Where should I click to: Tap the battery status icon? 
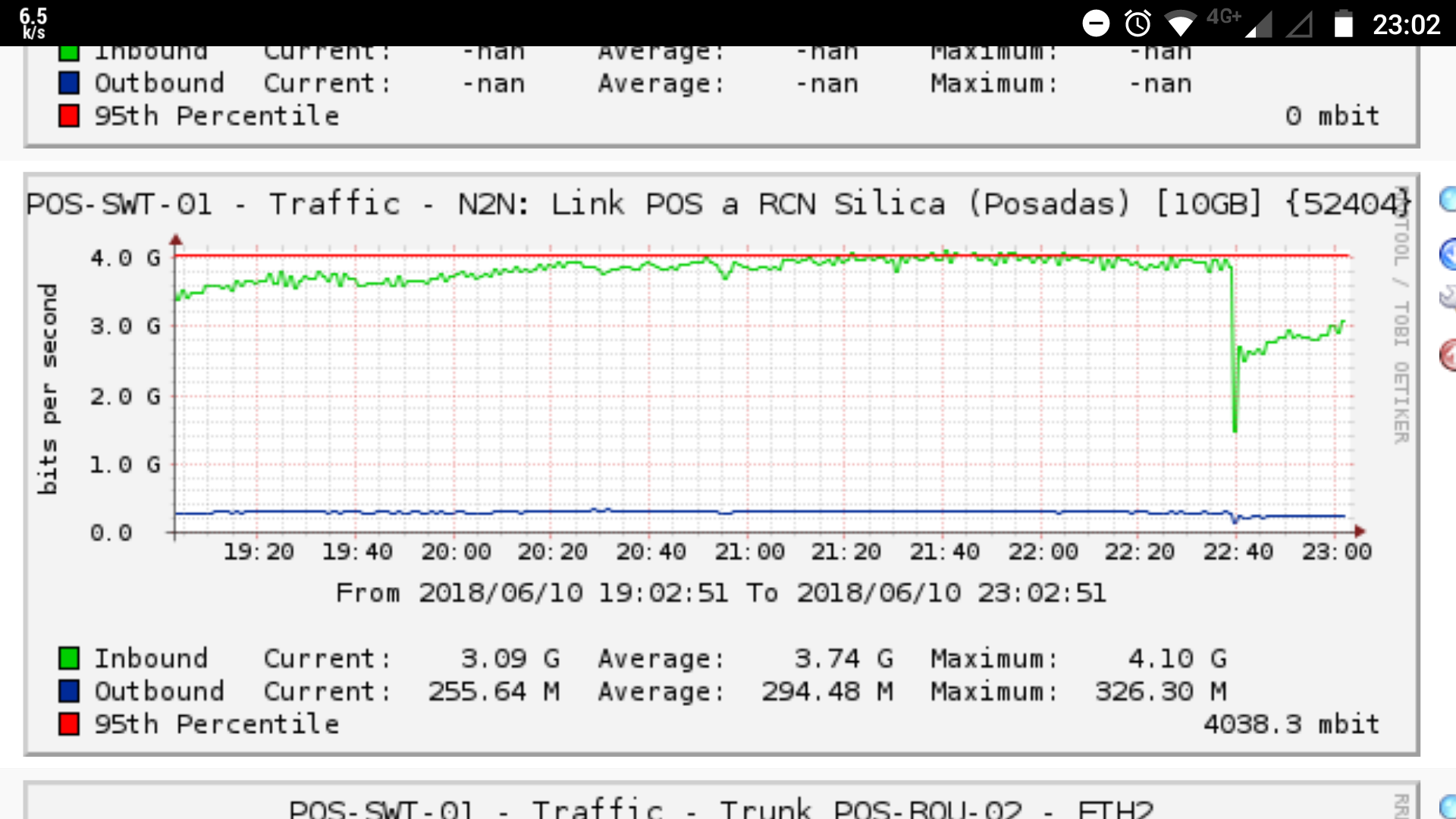1343,24
